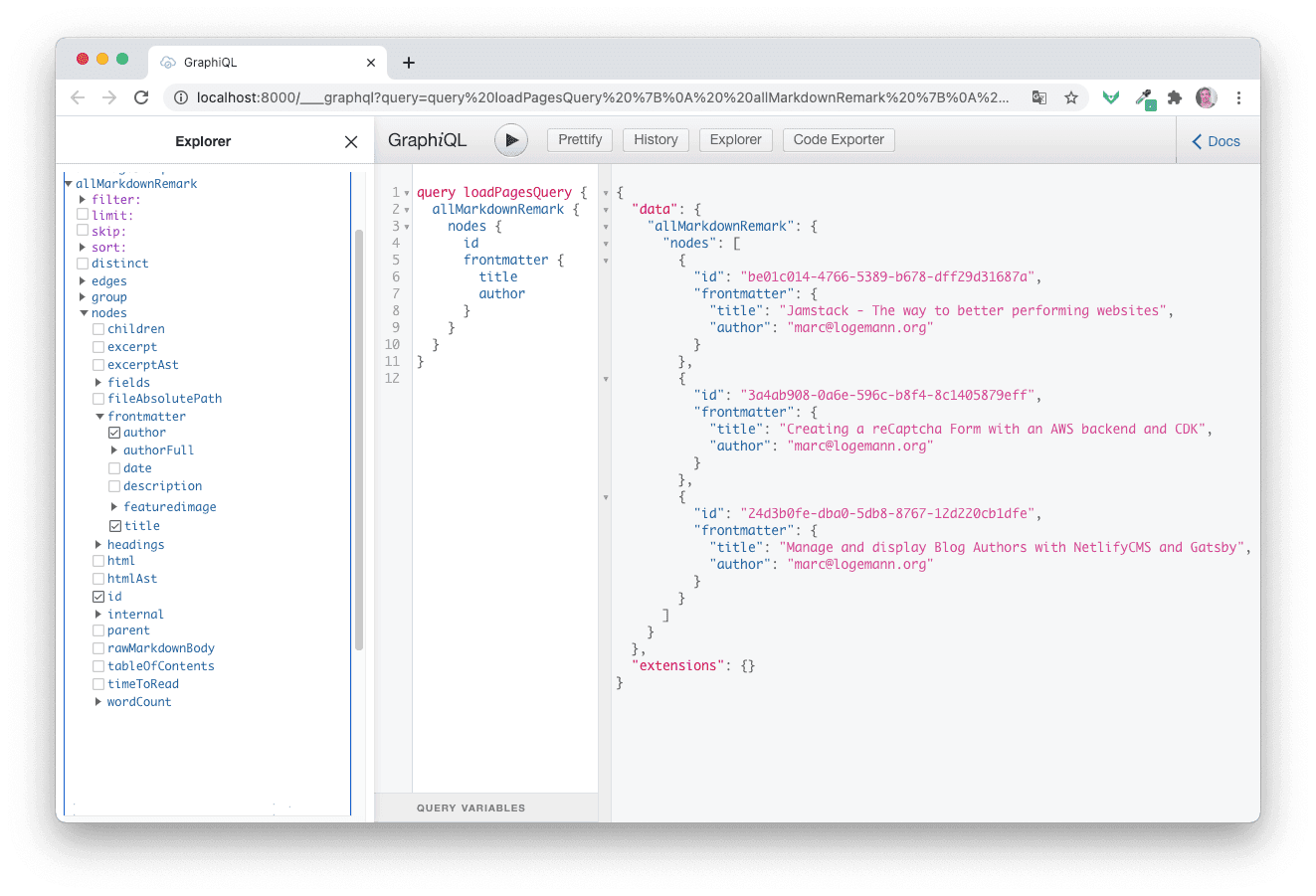This screenshot has height=896, width=1316.
Task: Collapse the nodes field
Action: 84,313
